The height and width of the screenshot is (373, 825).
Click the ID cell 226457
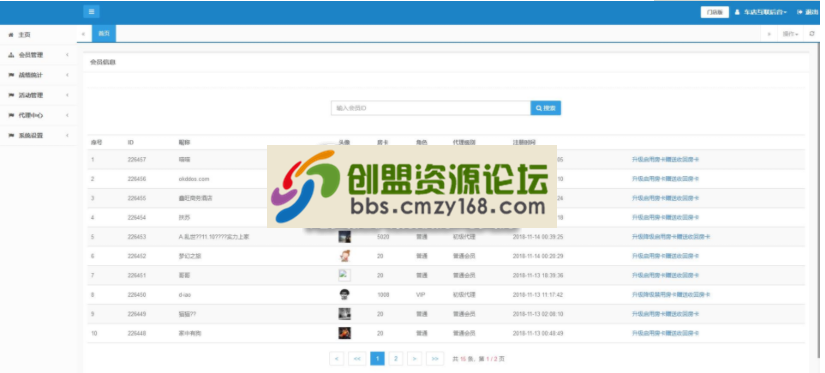click(137, 159)
